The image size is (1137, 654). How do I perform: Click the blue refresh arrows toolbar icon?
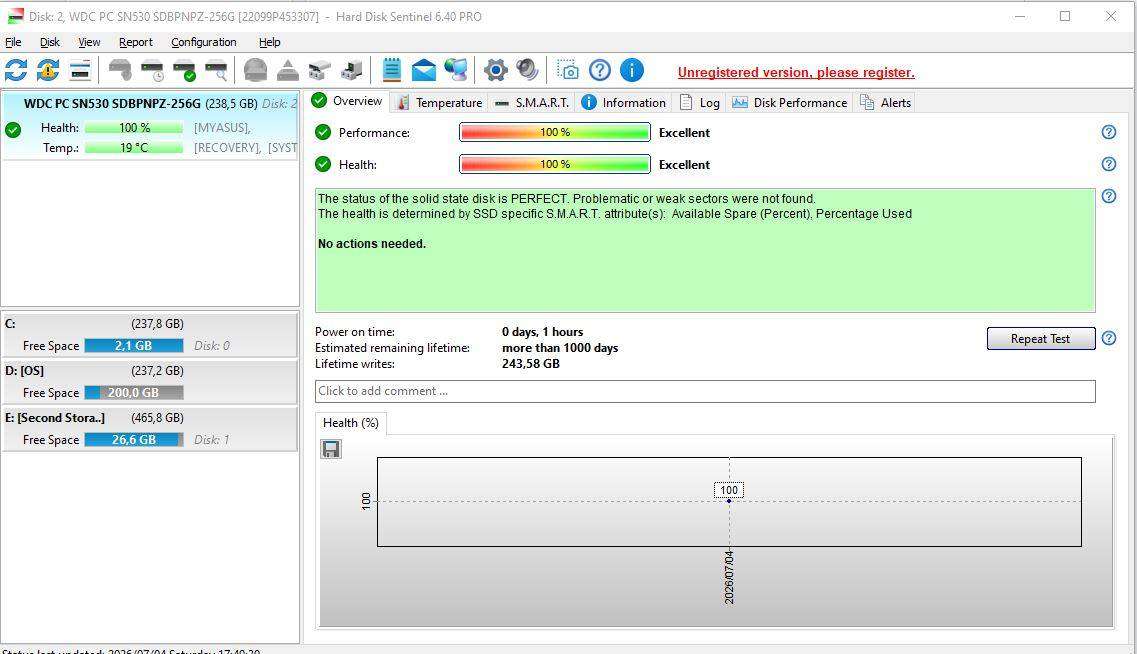pos(16,70)
